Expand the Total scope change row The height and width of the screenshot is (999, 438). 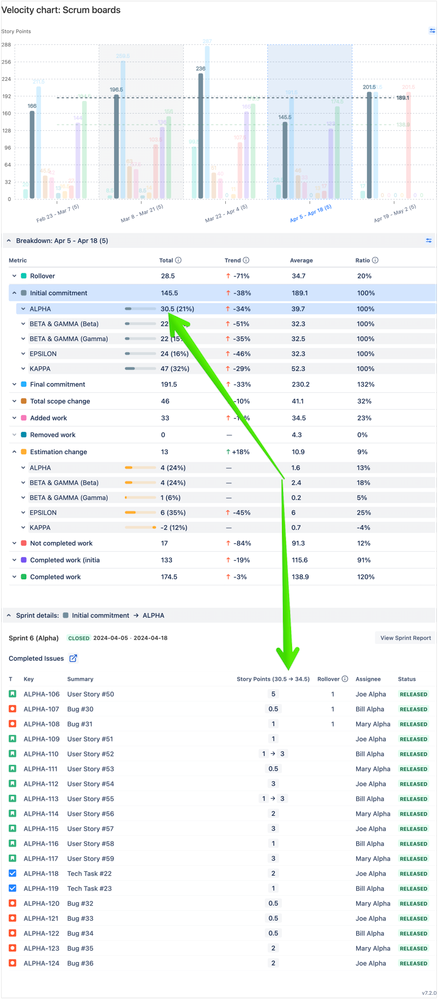pos(14,401)
